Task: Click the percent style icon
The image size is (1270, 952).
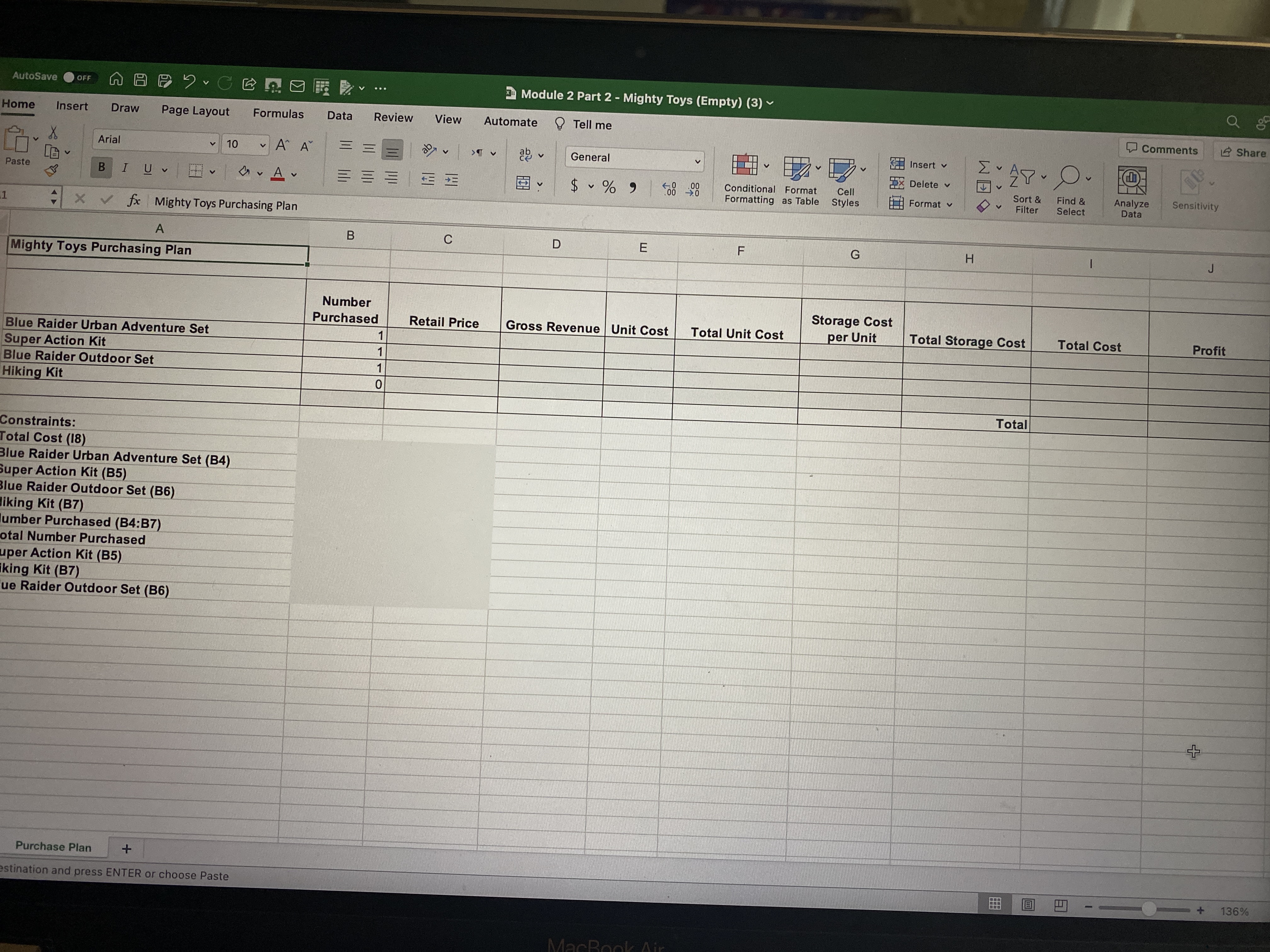Action: [x=609, y=186]
